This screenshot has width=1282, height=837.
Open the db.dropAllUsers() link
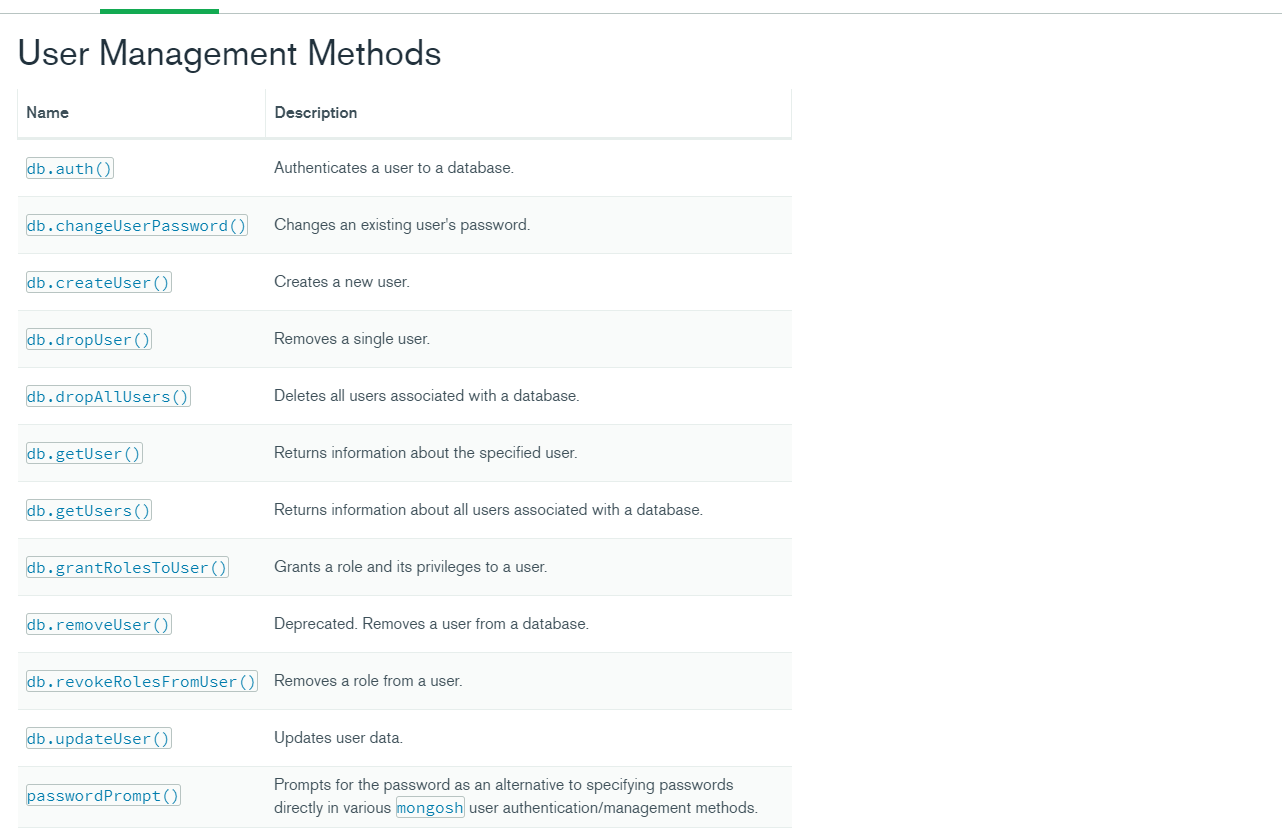(x=108, y=397)
